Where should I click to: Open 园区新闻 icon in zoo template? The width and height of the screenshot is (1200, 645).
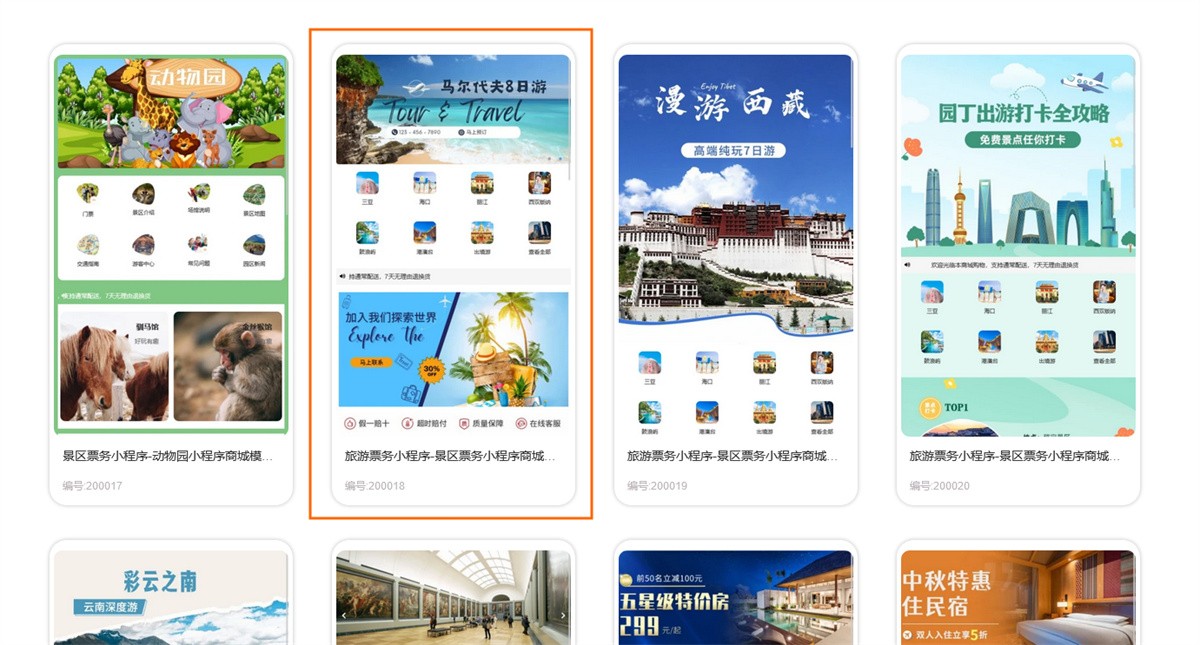(x=254, y=244)
